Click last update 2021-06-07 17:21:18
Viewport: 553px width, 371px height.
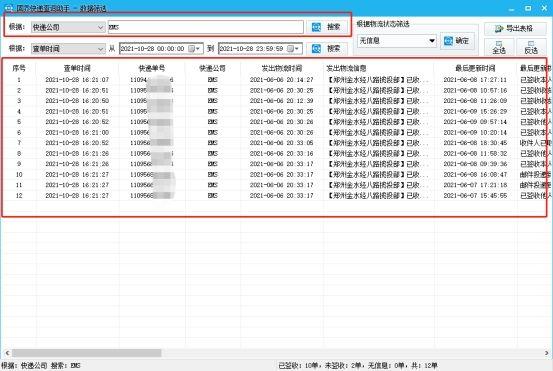(x=475, y=185)
